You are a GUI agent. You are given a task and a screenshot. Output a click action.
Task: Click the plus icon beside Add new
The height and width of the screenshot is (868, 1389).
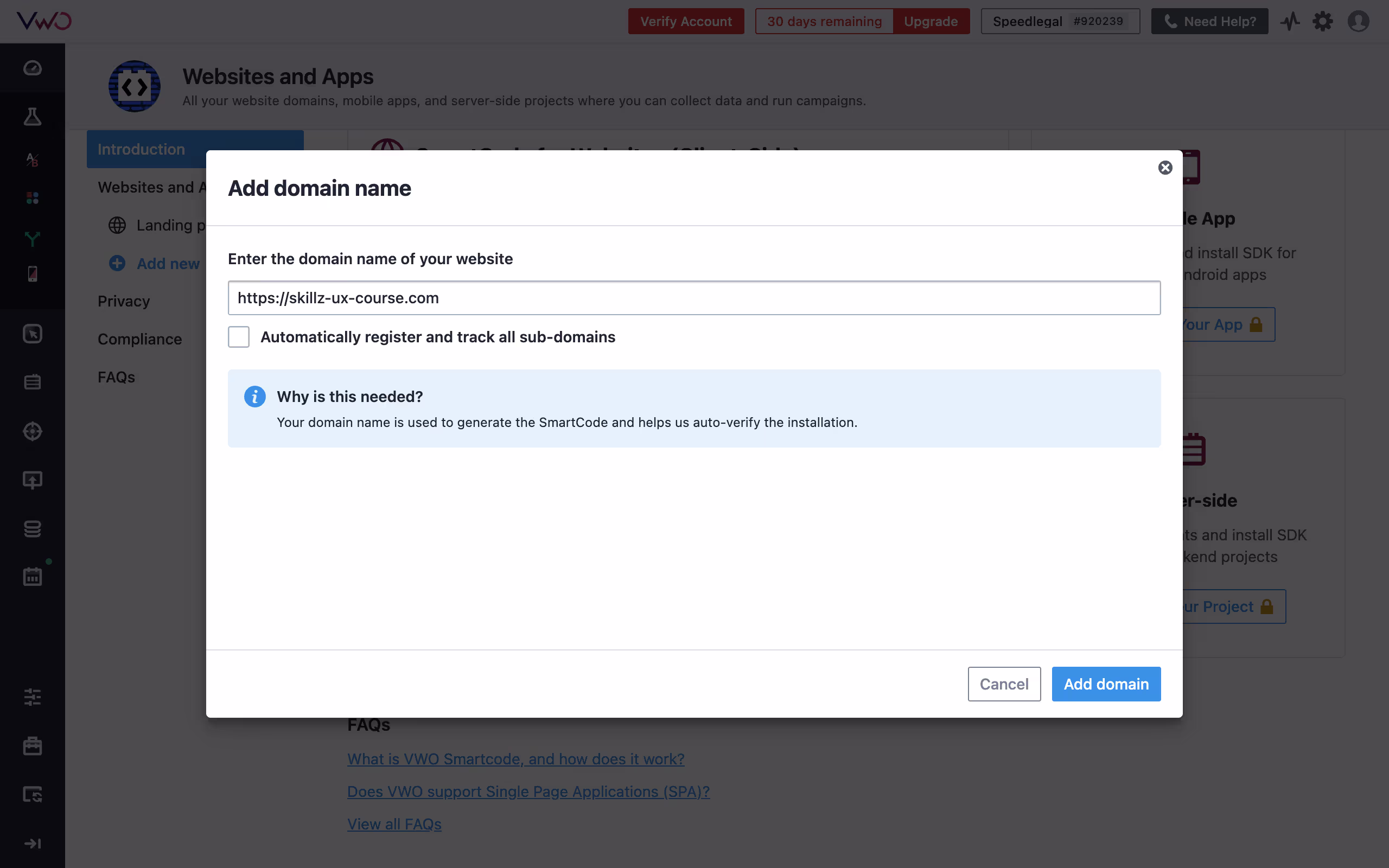117,264
